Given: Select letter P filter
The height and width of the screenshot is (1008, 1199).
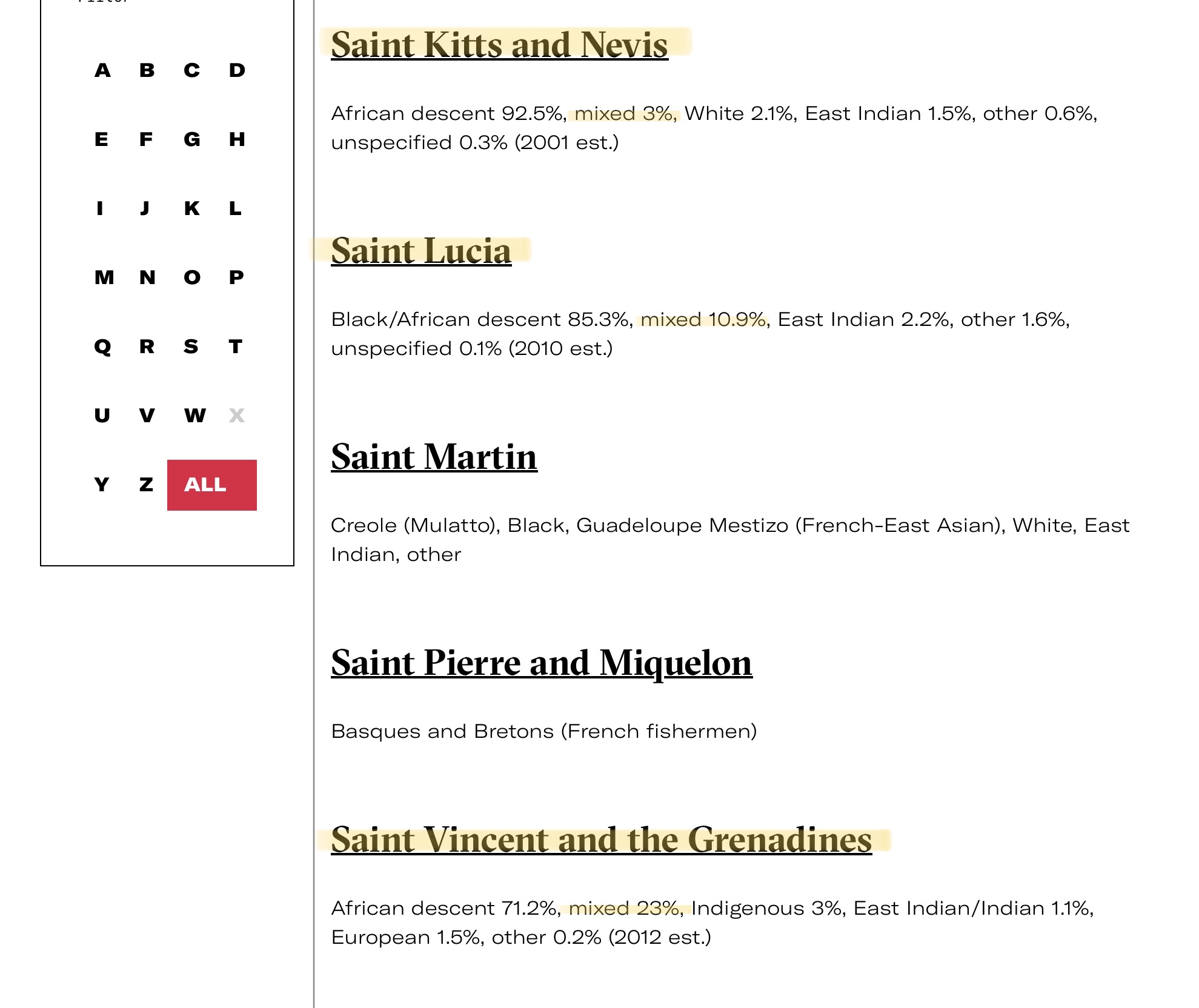Looking at the screenshot, I should 236,277.
